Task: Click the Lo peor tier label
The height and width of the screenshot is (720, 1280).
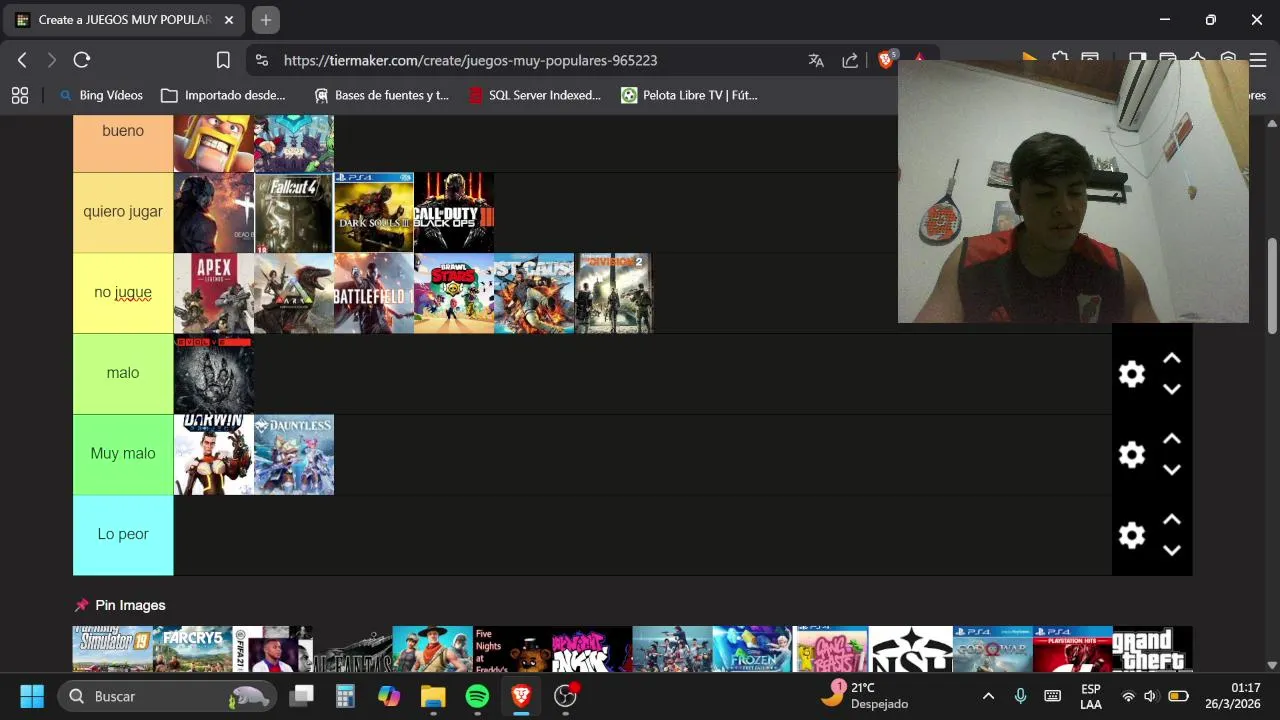Action: click(x=123, y=535)
